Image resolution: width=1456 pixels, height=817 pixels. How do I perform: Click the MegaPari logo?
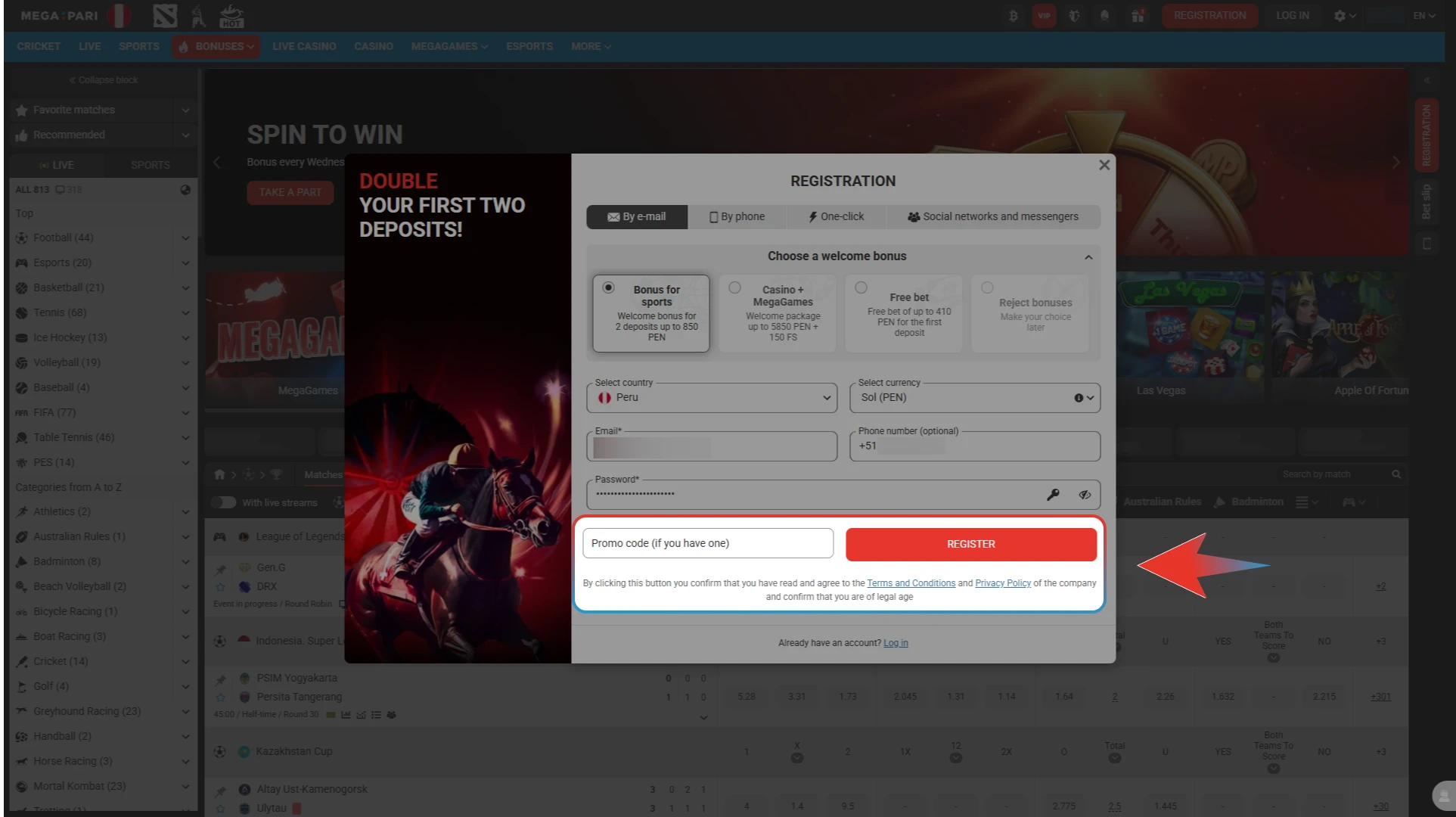(59, 15)
